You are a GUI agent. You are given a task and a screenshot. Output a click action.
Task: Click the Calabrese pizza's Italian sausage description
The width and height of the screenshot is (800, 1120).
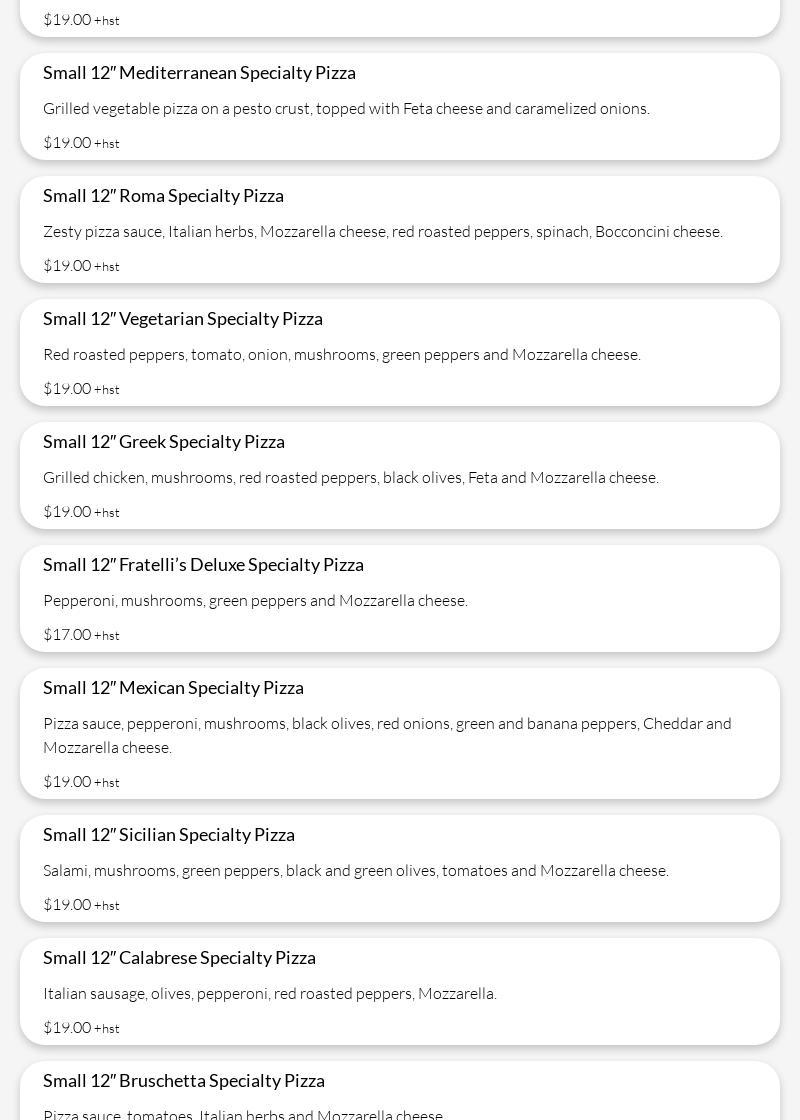[x=270, y=994]
